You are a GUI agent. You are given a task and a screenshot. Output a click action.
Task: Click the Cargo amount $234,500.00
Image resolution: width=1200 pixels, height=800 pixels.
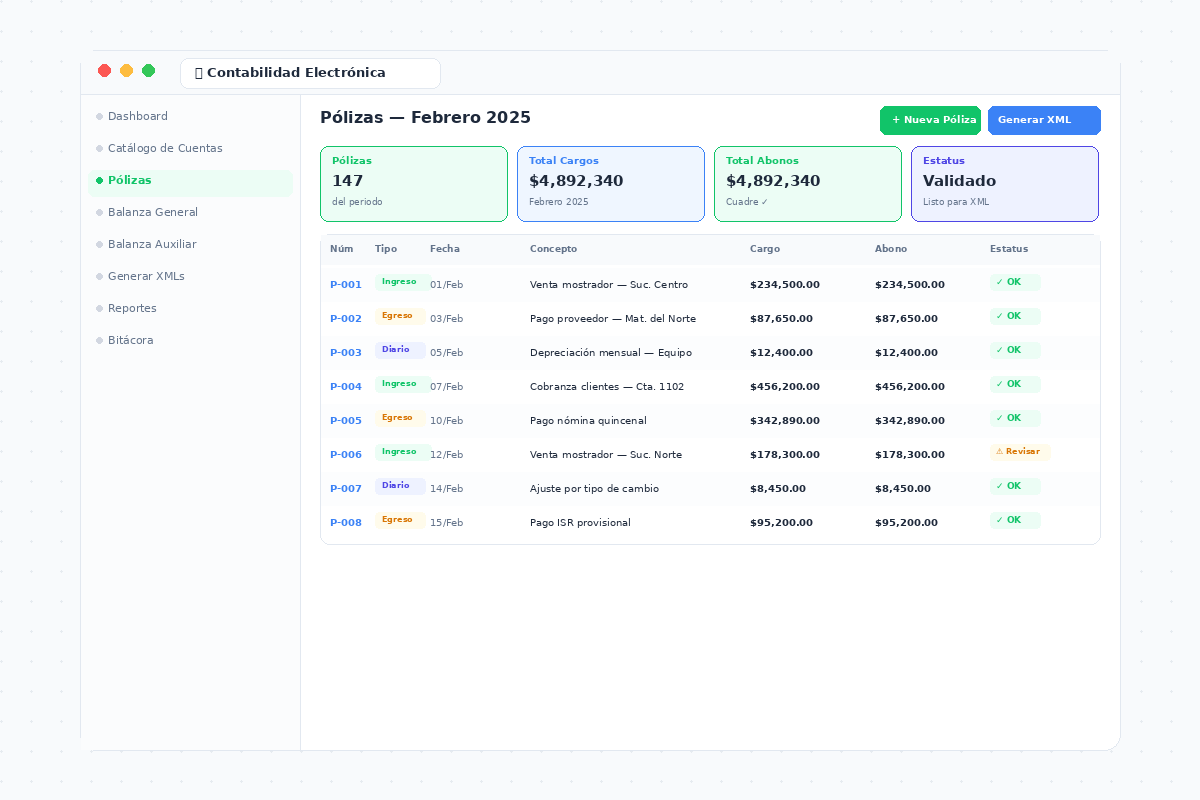tap(785, 285)
